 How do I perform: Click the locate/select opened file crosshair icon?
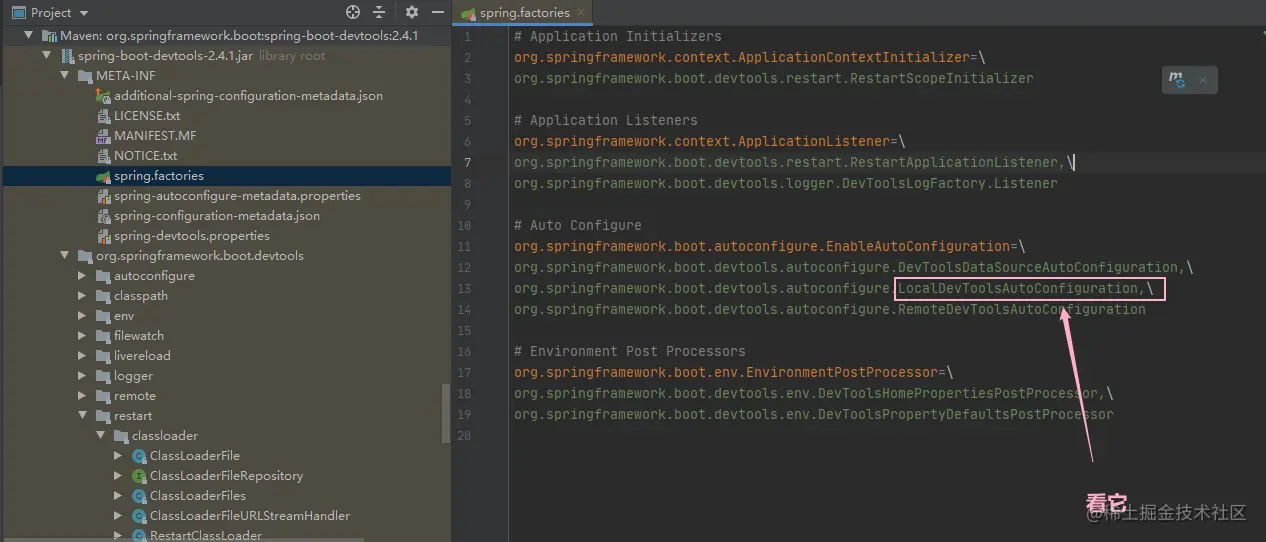click(x=353, y=13)
